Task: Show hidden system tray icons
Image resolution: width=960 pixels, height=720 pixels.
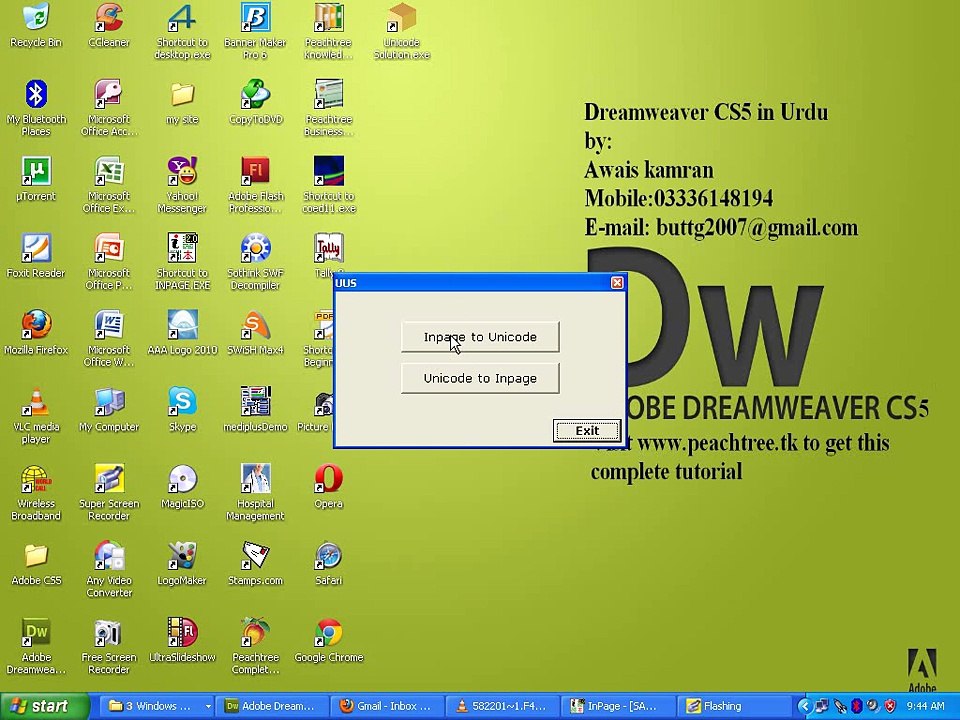Action: tap(805, 706)
